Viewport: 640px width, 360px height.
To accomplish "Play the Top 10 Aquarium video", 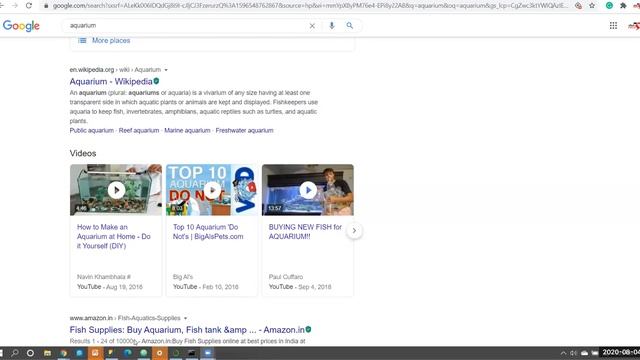I will [x=212, y=190].
